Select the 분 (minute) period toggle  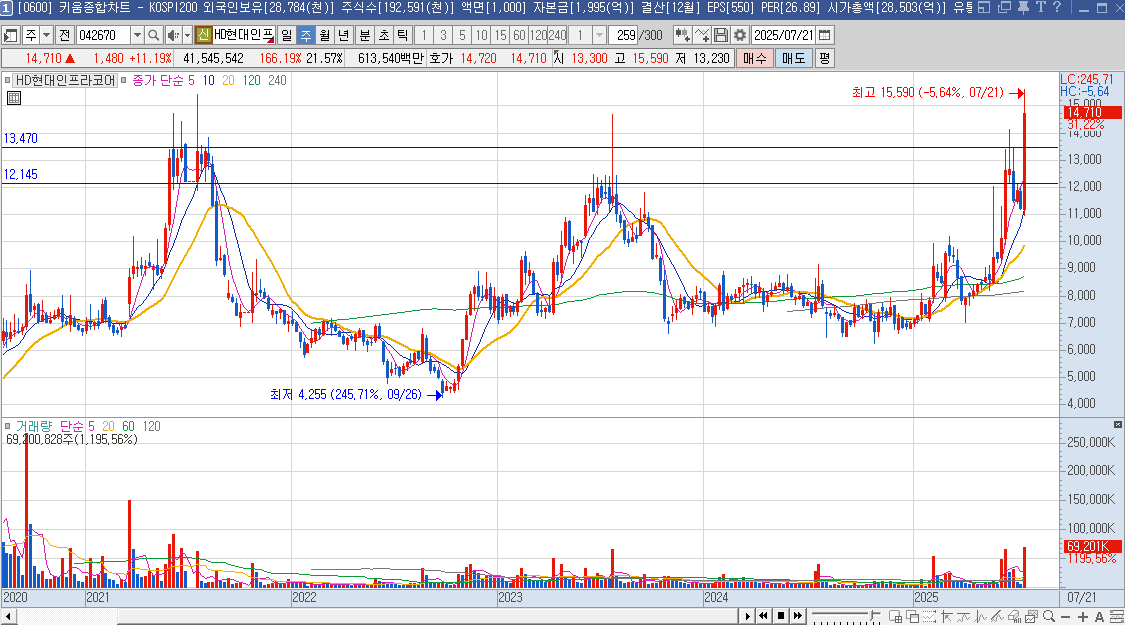coord(364,35)
